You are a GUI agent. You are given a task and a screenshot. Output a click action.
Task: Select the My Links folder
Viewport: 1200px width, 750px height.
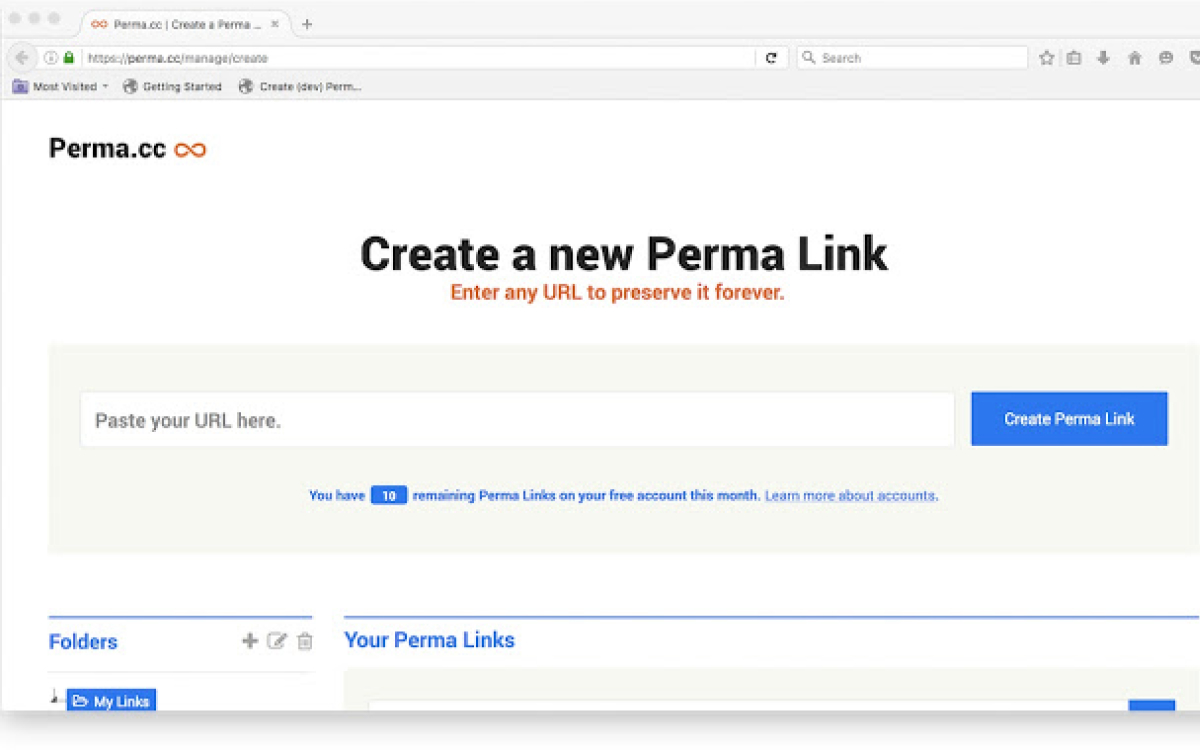(112, 701)
